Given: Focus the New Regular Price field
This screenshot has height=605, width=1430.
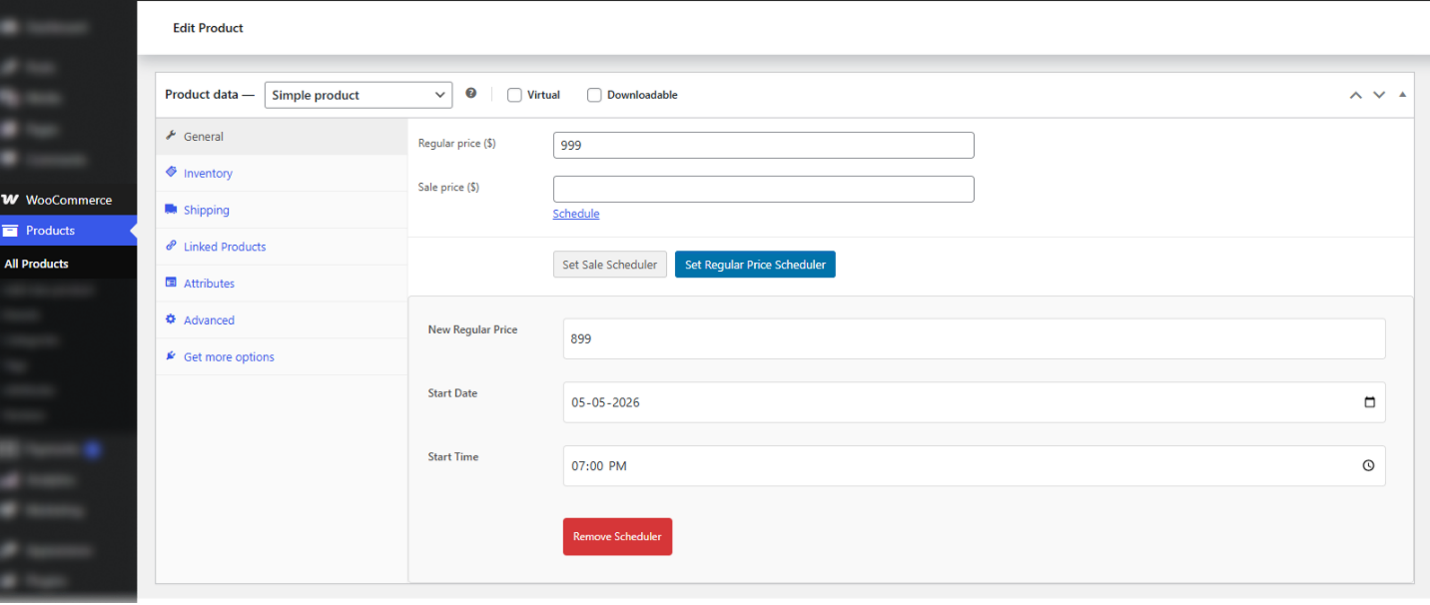Looking at the screenshot, I should (974, 339).
